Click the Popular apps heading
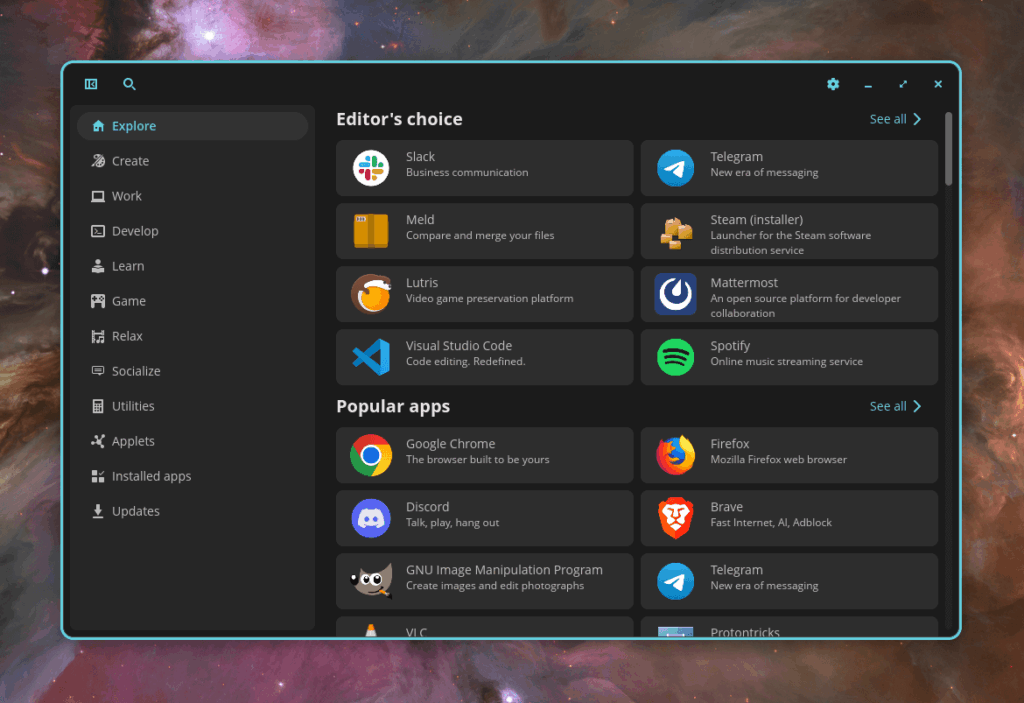1024x703 pixels. (x=392, y=406)
